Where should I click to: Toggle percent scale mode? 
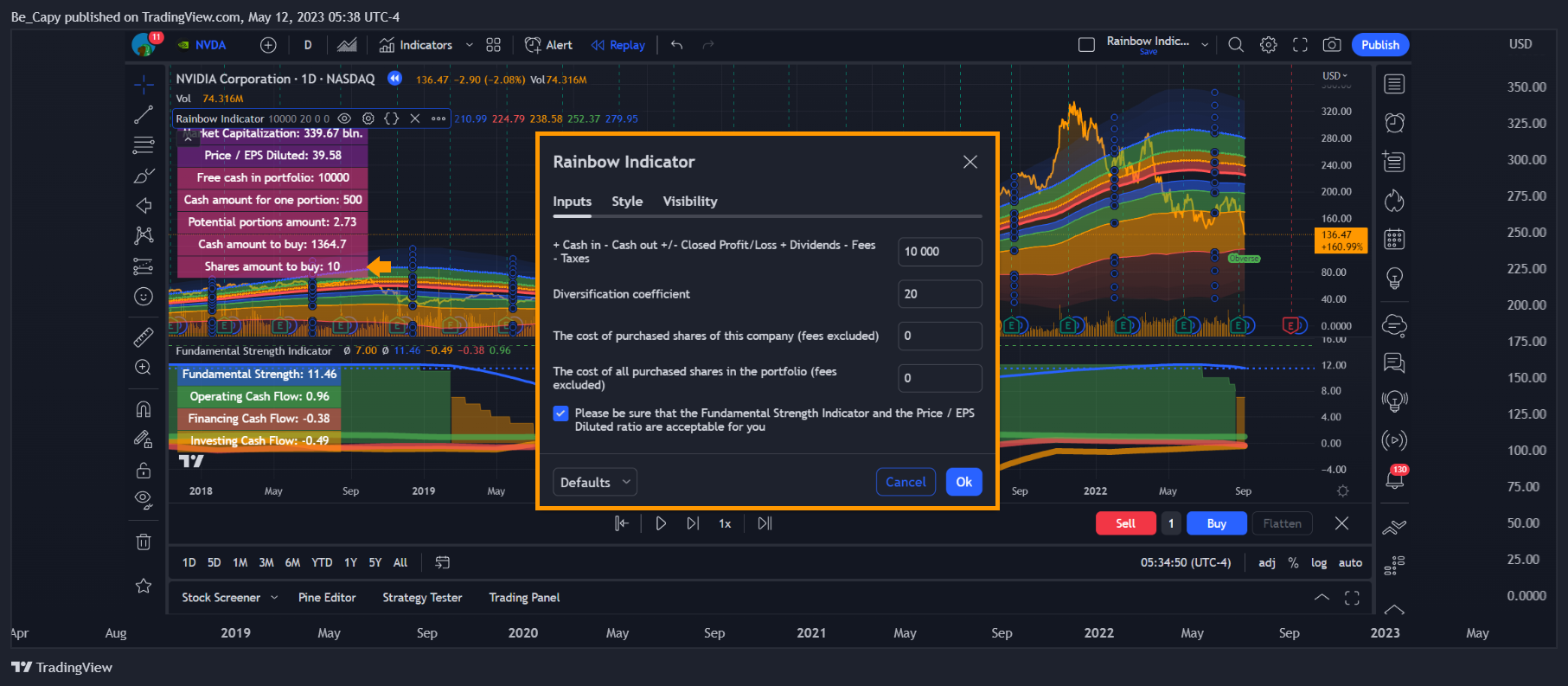click(1293, 562)
